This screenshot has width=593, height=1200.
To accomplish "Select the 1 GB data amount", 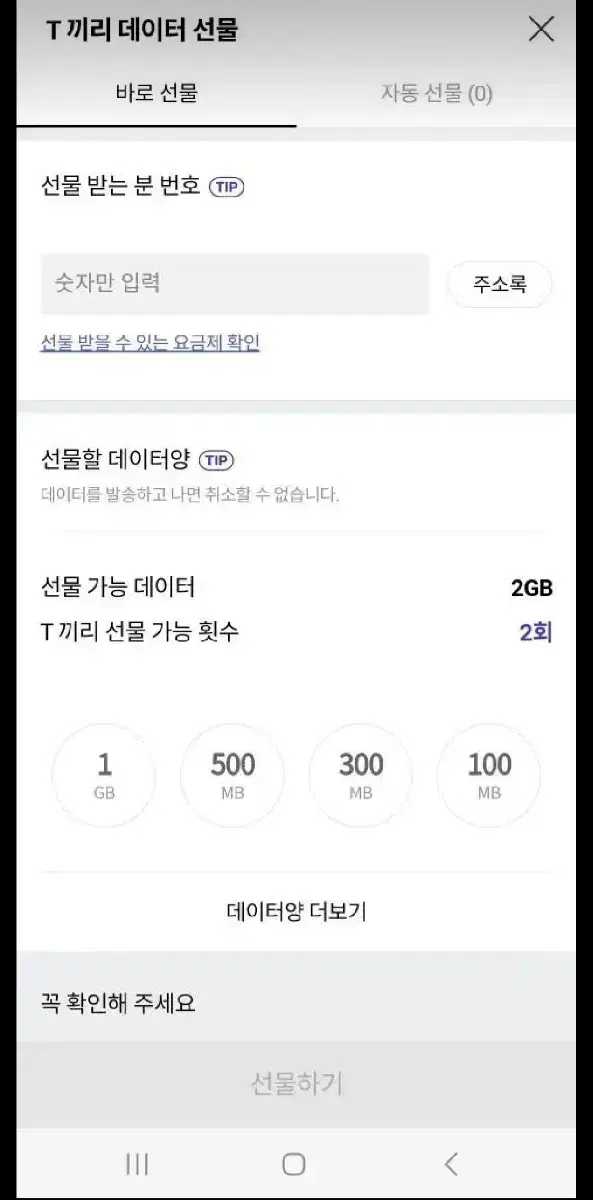I will (x=104, y=776).
